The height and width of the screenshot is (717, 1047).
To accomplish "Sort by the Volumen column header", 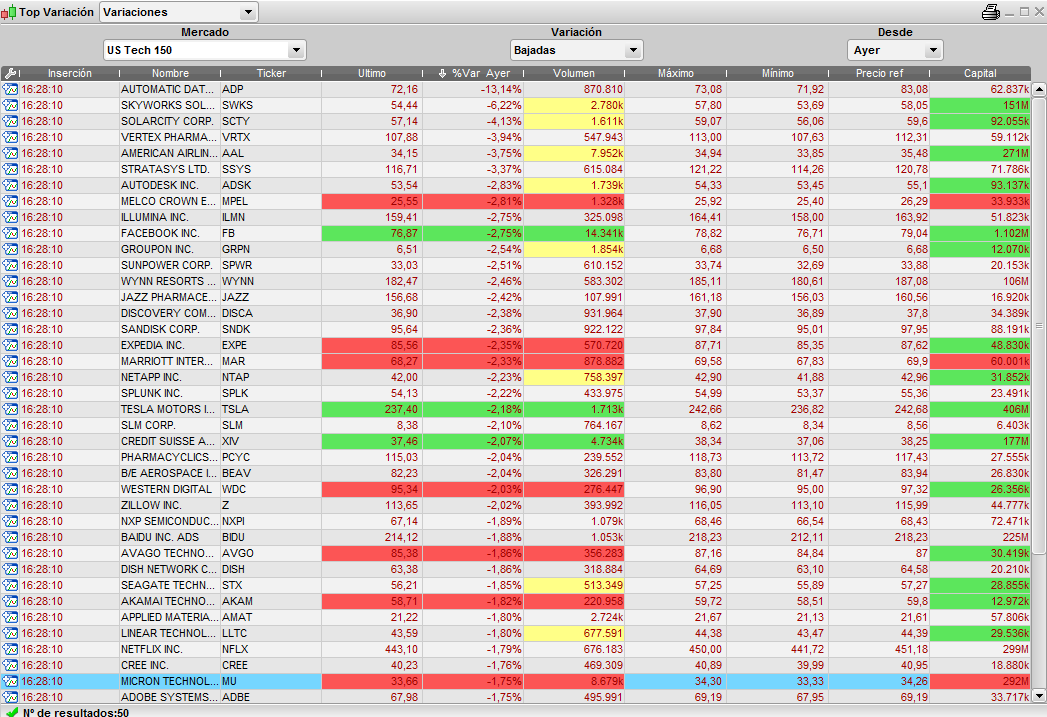I will point(574,73).
